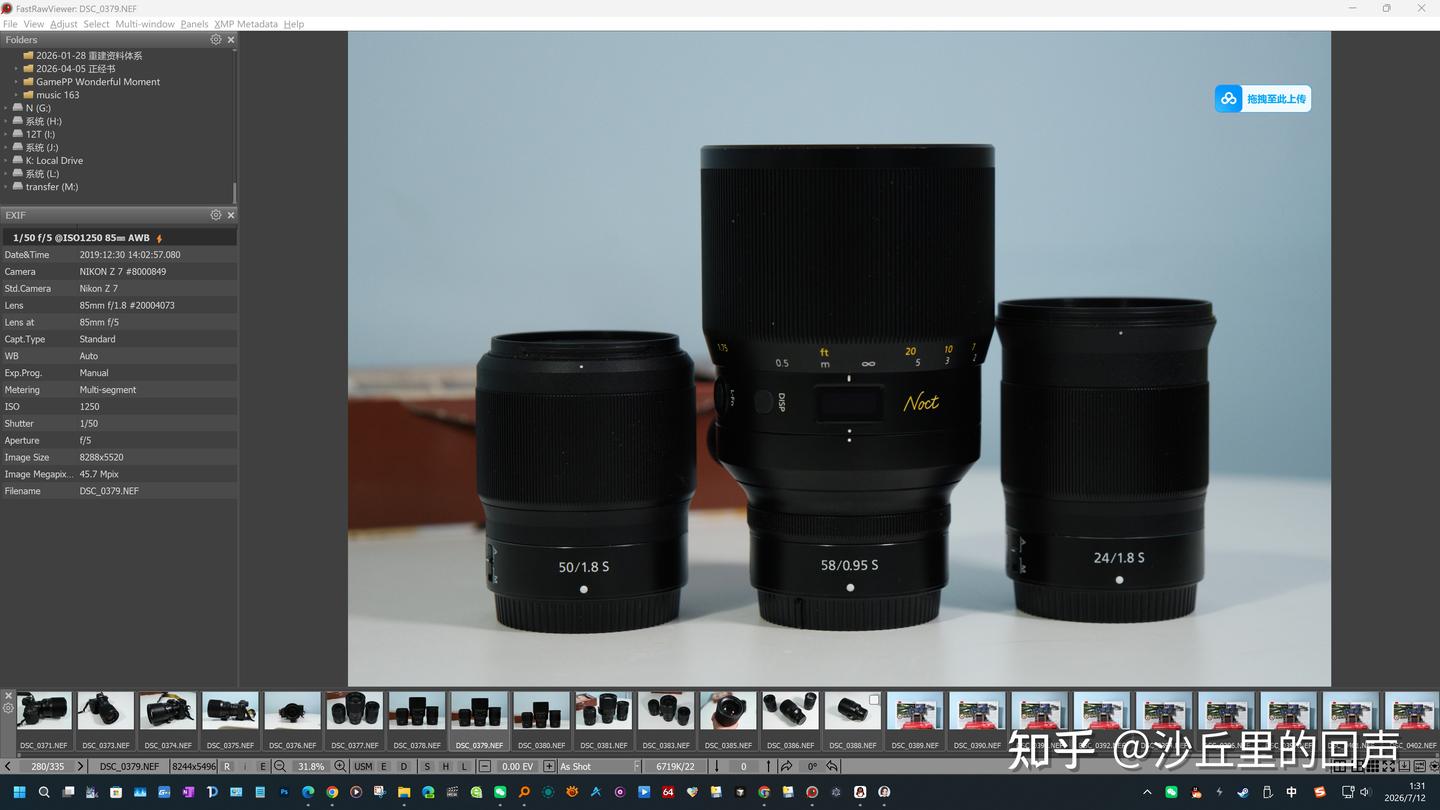Increase exposure with the plus box
1440x810 pixels.
click(549, 766)
